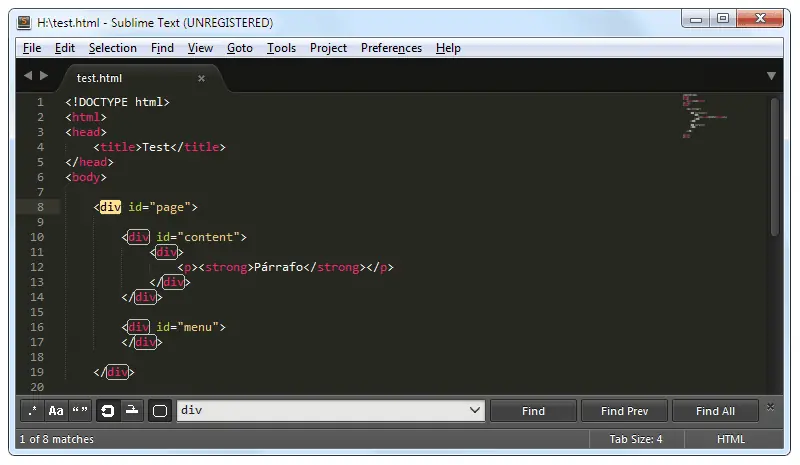Click the Sublime Text title bar icon
This screenshot has width=800, height=465.
(x=23, y=22)
